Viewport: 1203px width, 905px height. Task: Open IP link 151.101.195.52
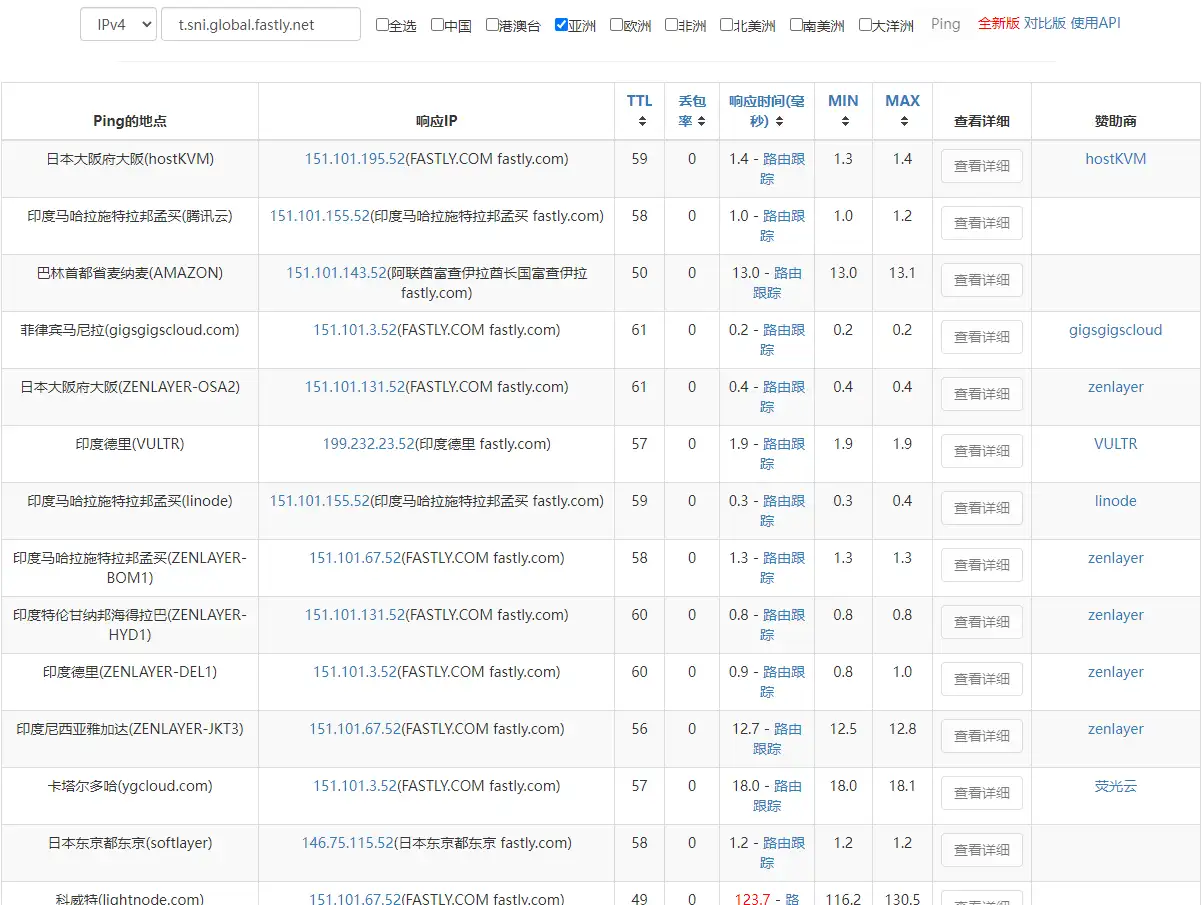(x=355, y=159)
